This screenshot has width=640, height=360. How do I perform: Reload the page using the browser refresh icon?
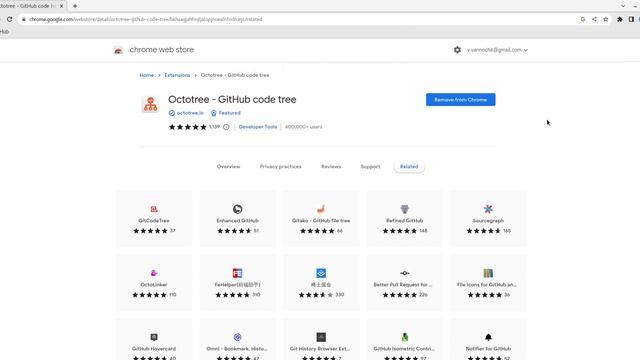tap(9, 19)
